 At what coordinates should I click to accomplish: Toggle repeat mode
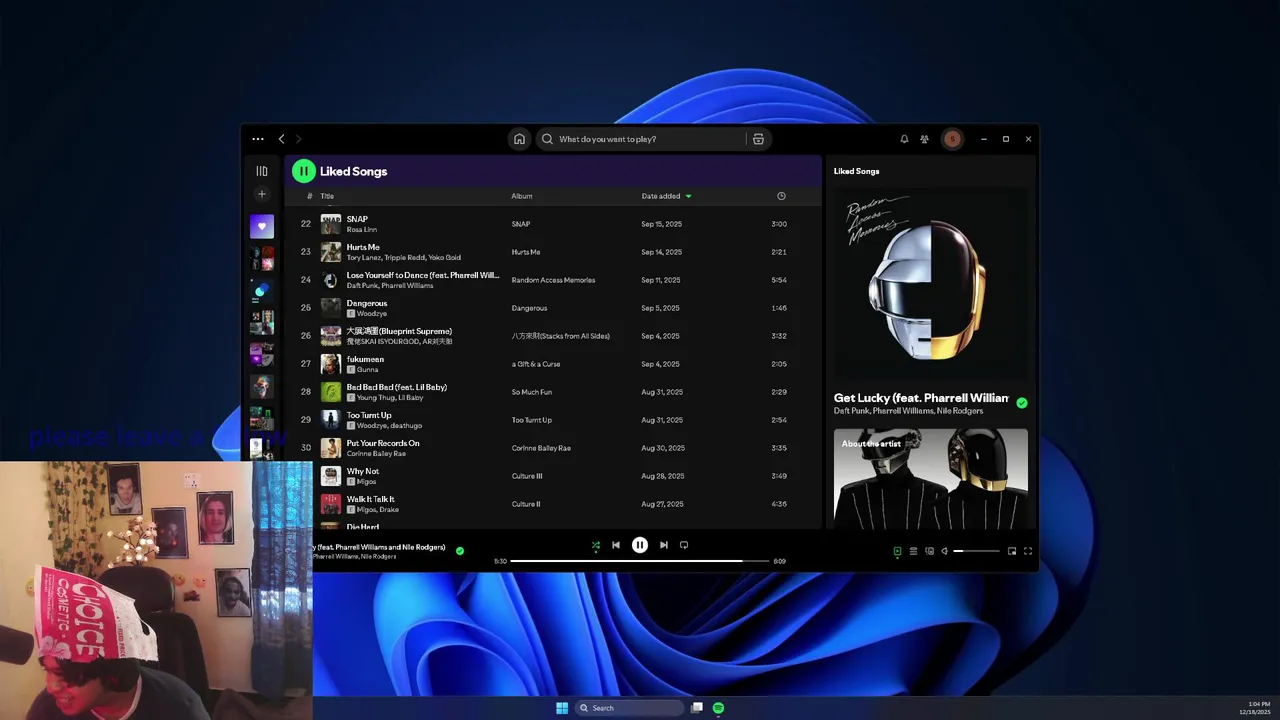coord(684,545)
